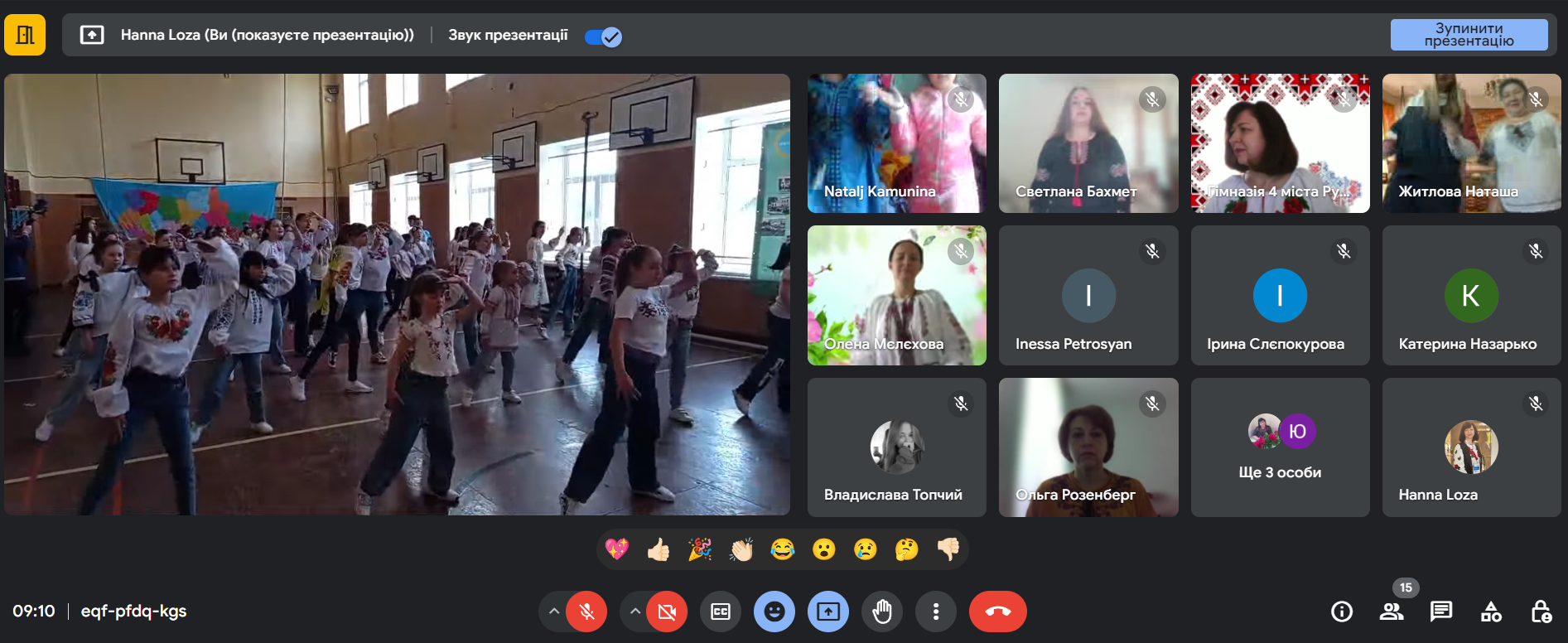Open more options three-dot menu
Image resolution: width=1568 pixels, height=643 pixels.
935,612
